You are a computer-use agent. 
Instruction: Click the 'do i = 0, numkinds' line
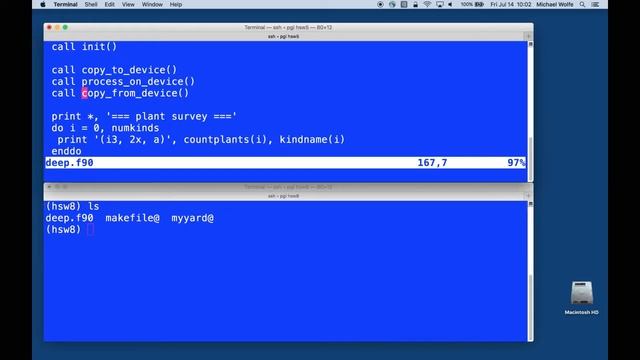[x=105, y=128]
